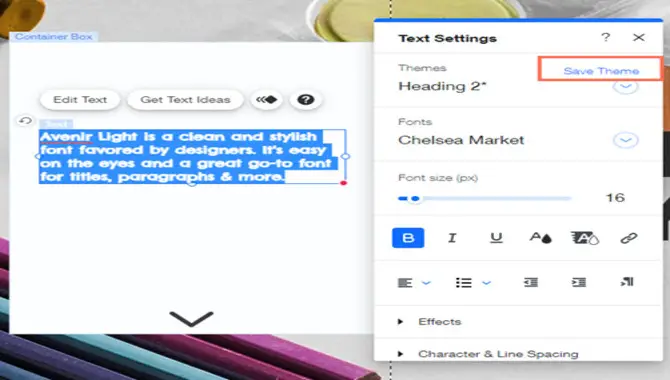
Task: Open the text color picker icon
Action: [x=541, y=238]
